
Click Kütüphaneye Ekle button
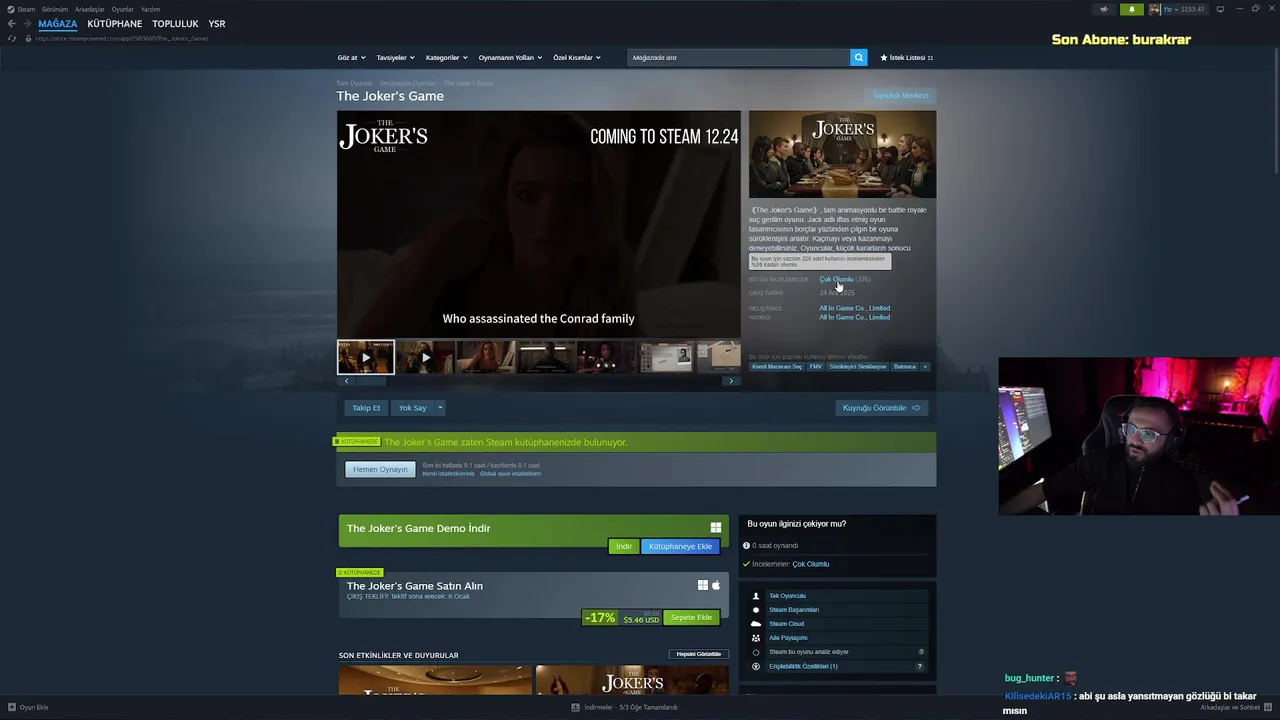(x=680, y=546)
